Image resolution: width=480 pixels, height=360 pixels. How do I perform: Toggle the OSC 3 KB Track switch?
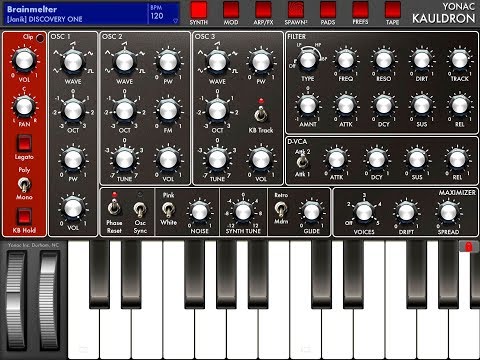coord(261,114)
